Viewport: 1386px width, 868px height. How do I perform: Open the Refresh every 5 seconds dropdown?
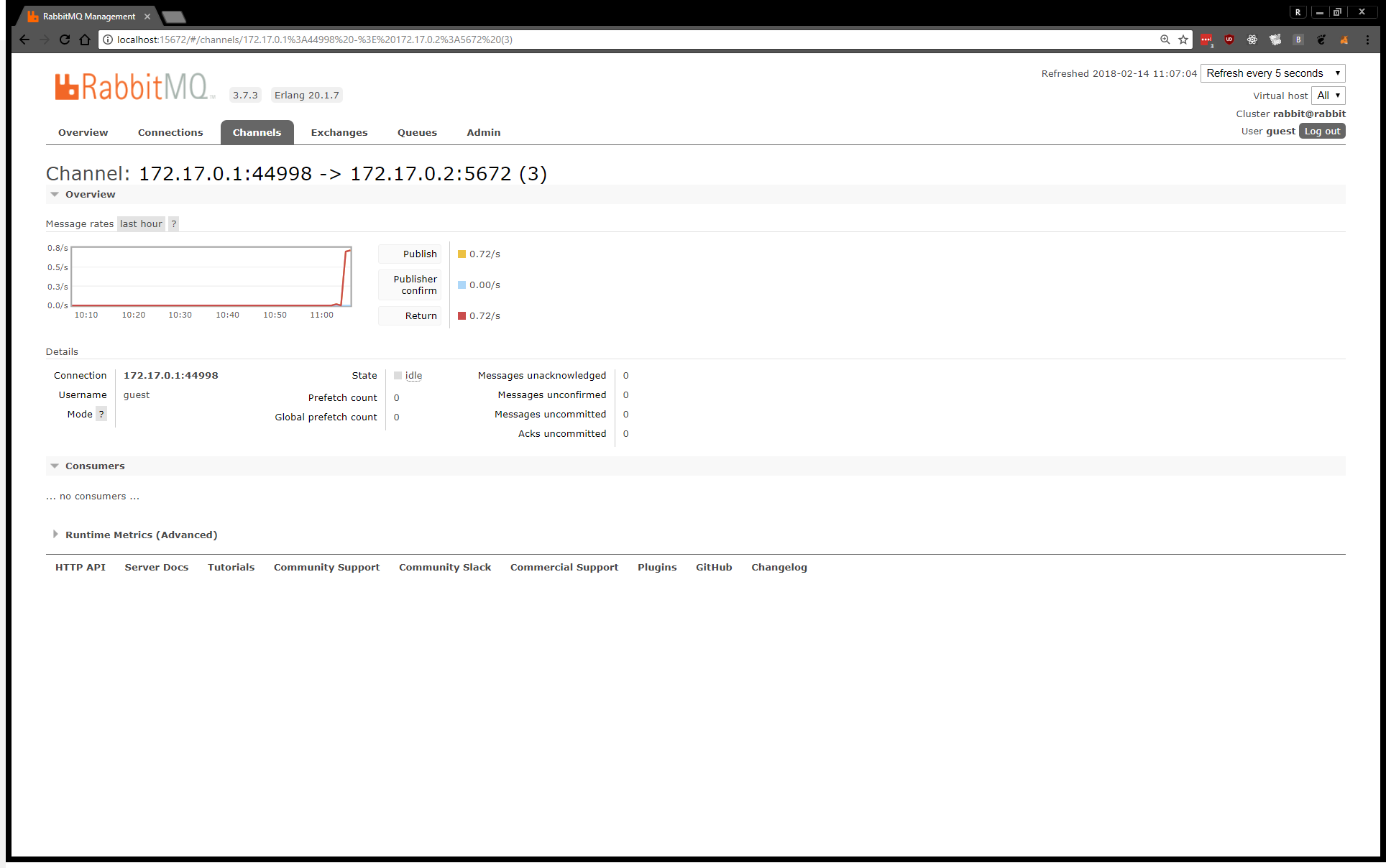click(x=1272, y=73)
